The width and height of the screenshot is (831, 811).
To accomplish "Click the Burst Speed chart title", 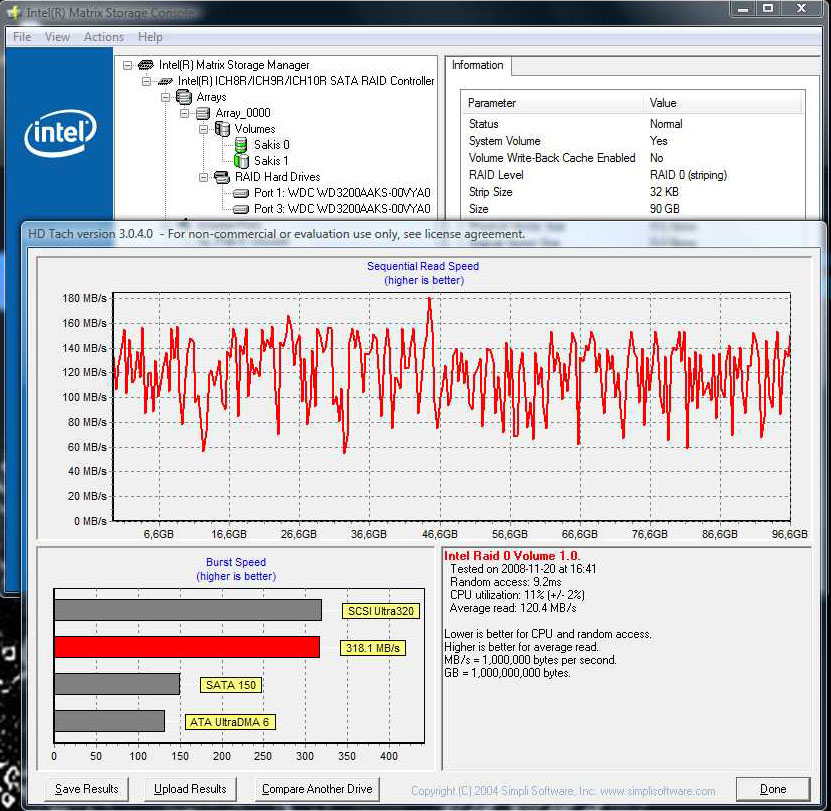I will (236, 562).
